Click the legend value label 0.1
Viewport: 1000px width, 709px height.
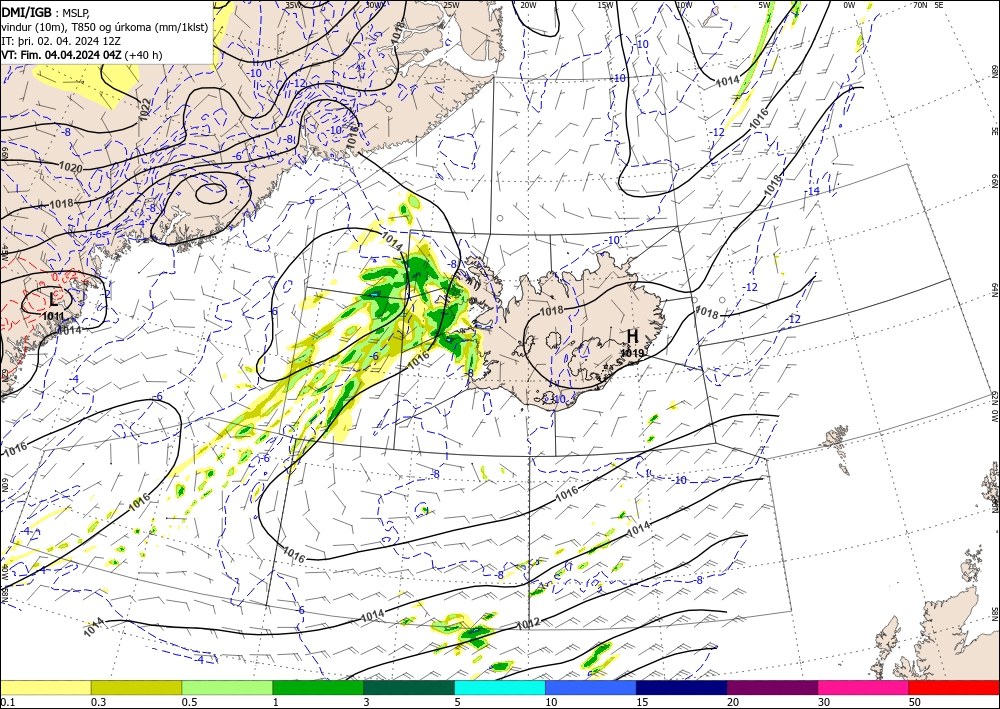8,702
